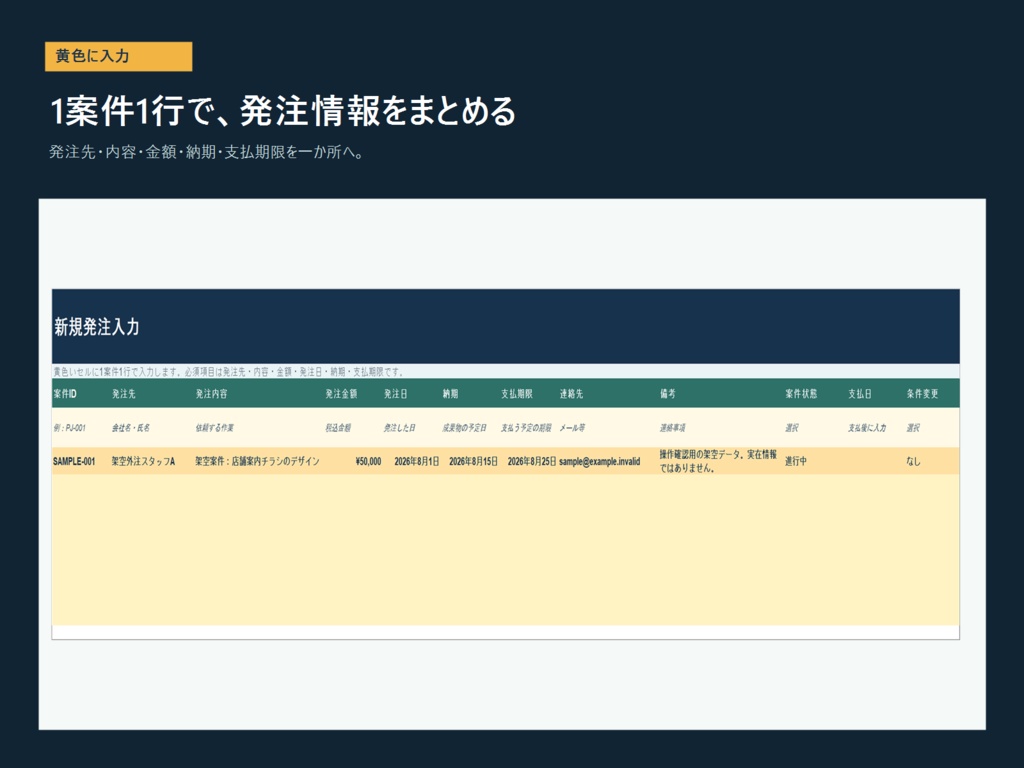Screen dimensions: 1024x768
Task: Click the 連絡事項 hint cell
Action: click(x=672, y=428)
